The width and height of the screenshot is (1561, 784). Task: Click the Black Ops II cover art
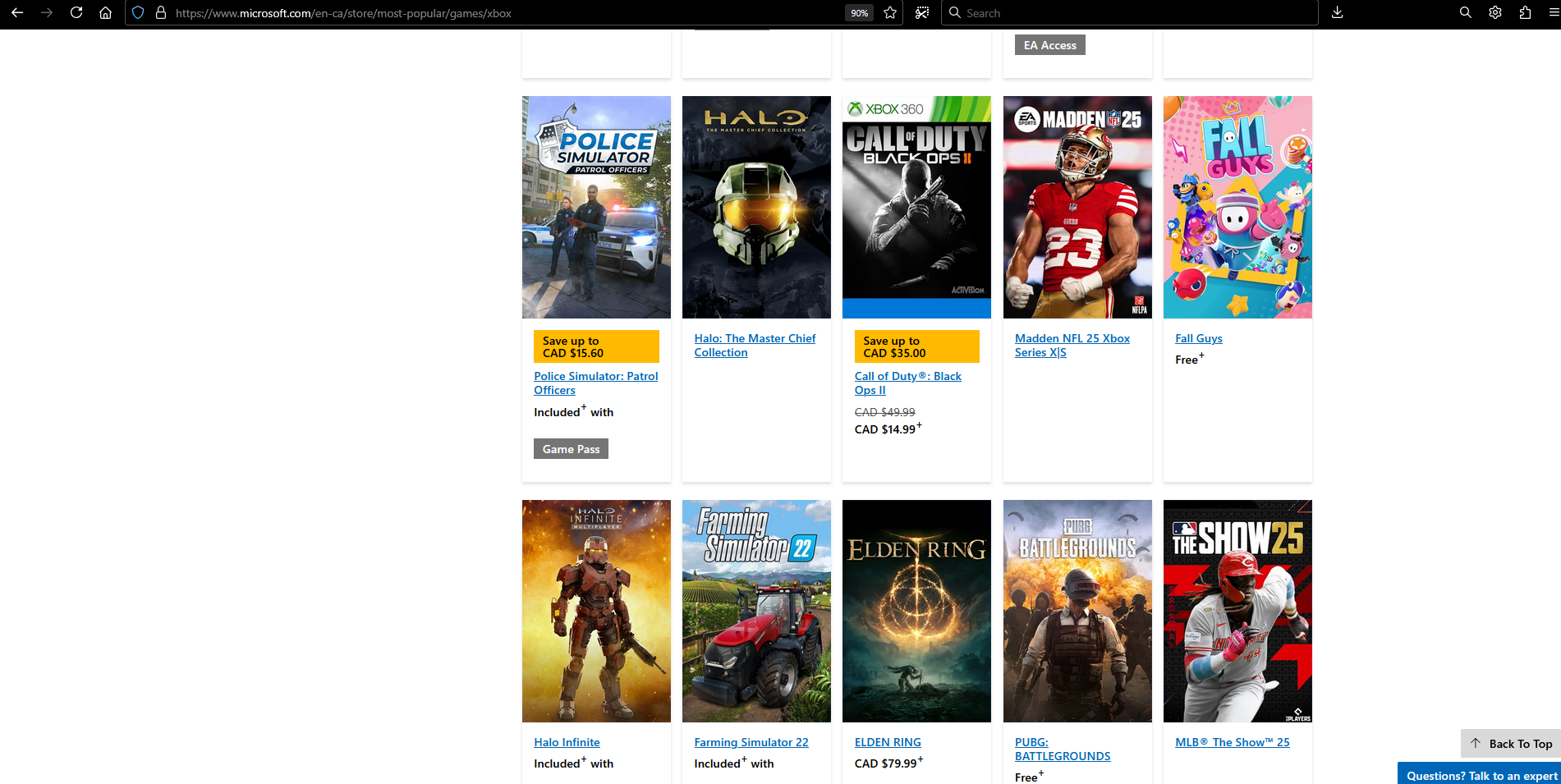(916, 207)
